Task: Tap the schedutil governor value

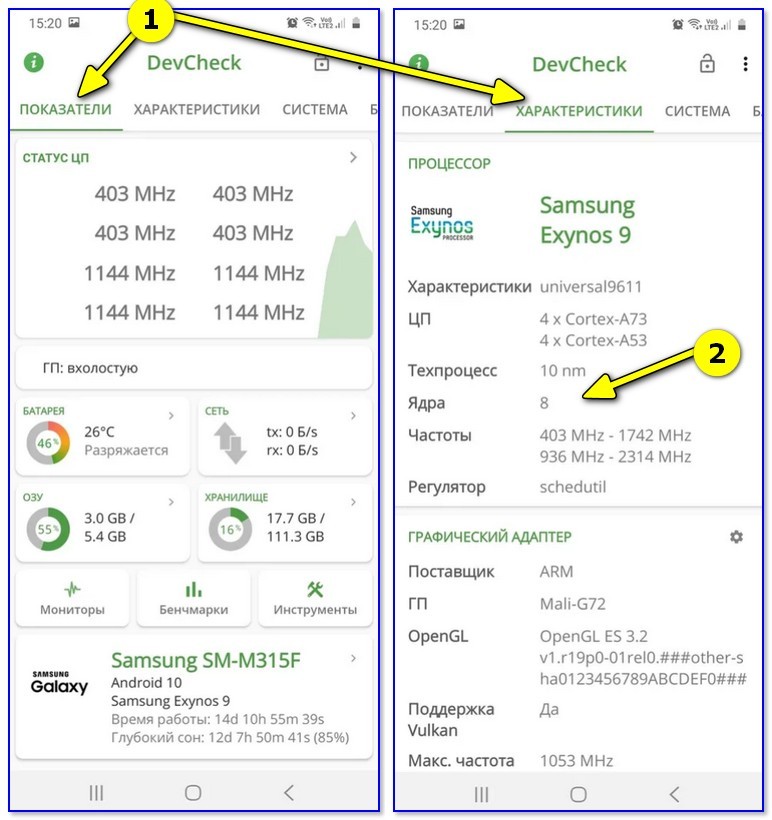Action: [573, 487]
